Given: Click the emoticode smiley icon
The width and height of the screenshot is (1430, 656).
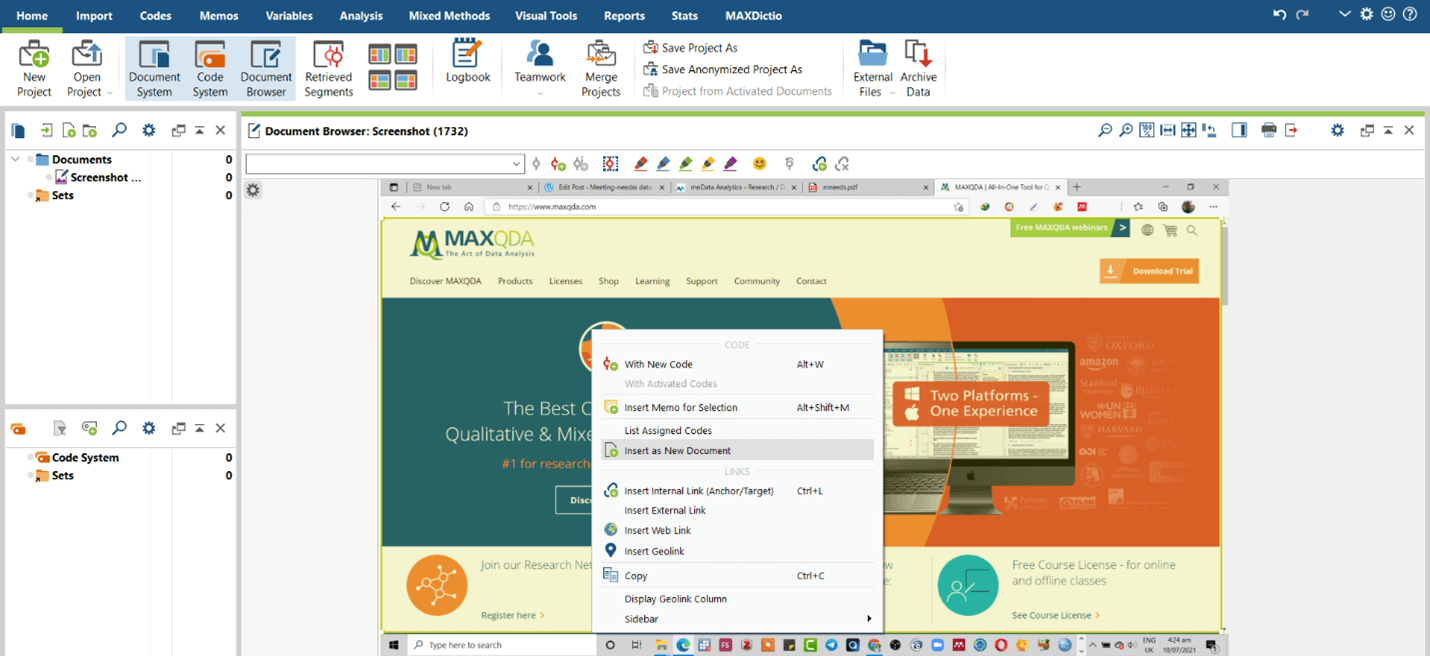Looking at the screenshot, I should (x=760, y=164).
